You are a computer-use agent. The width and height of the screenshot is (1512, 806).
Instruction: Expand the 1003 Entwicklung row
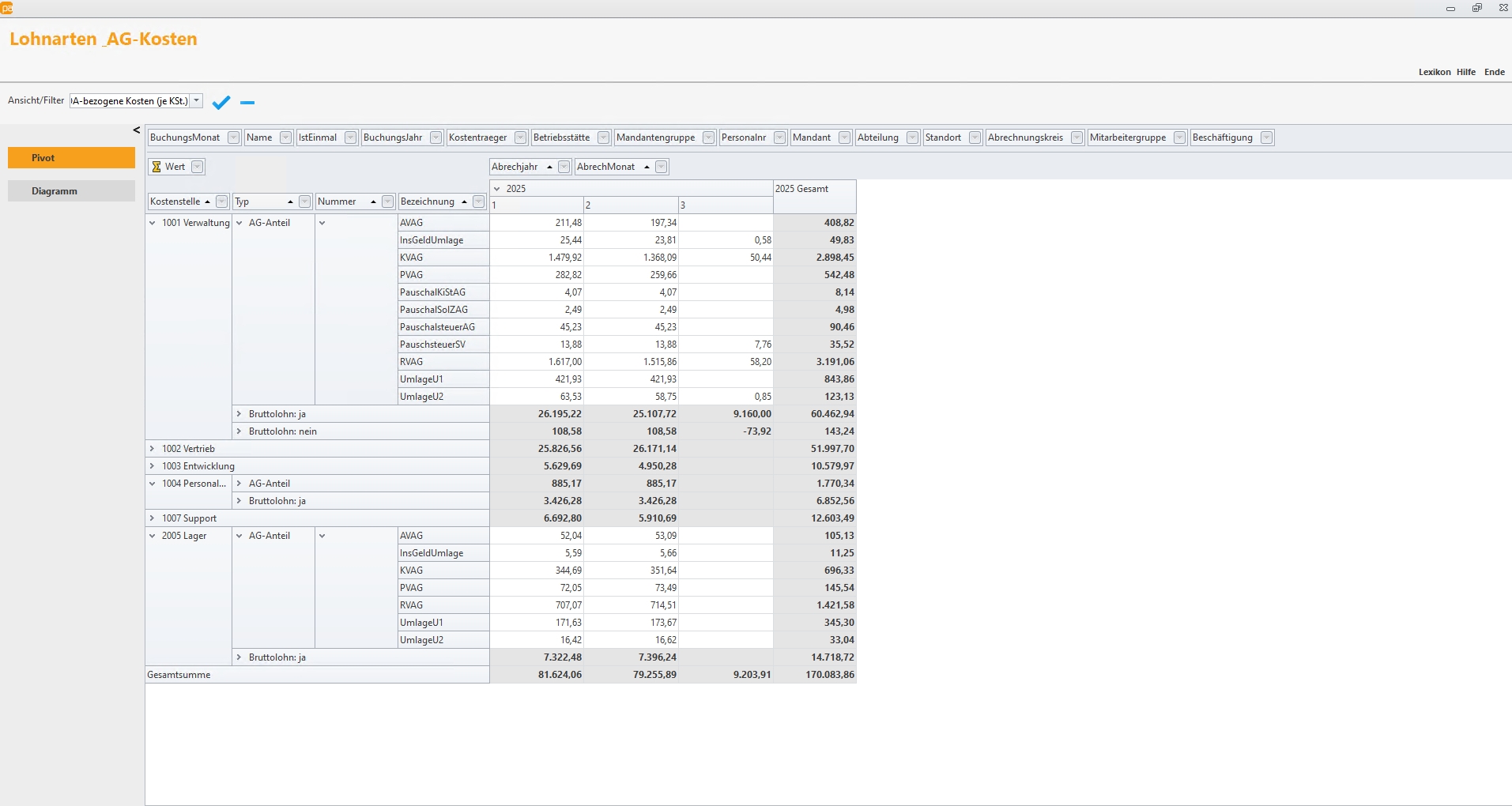click(153, 466)
